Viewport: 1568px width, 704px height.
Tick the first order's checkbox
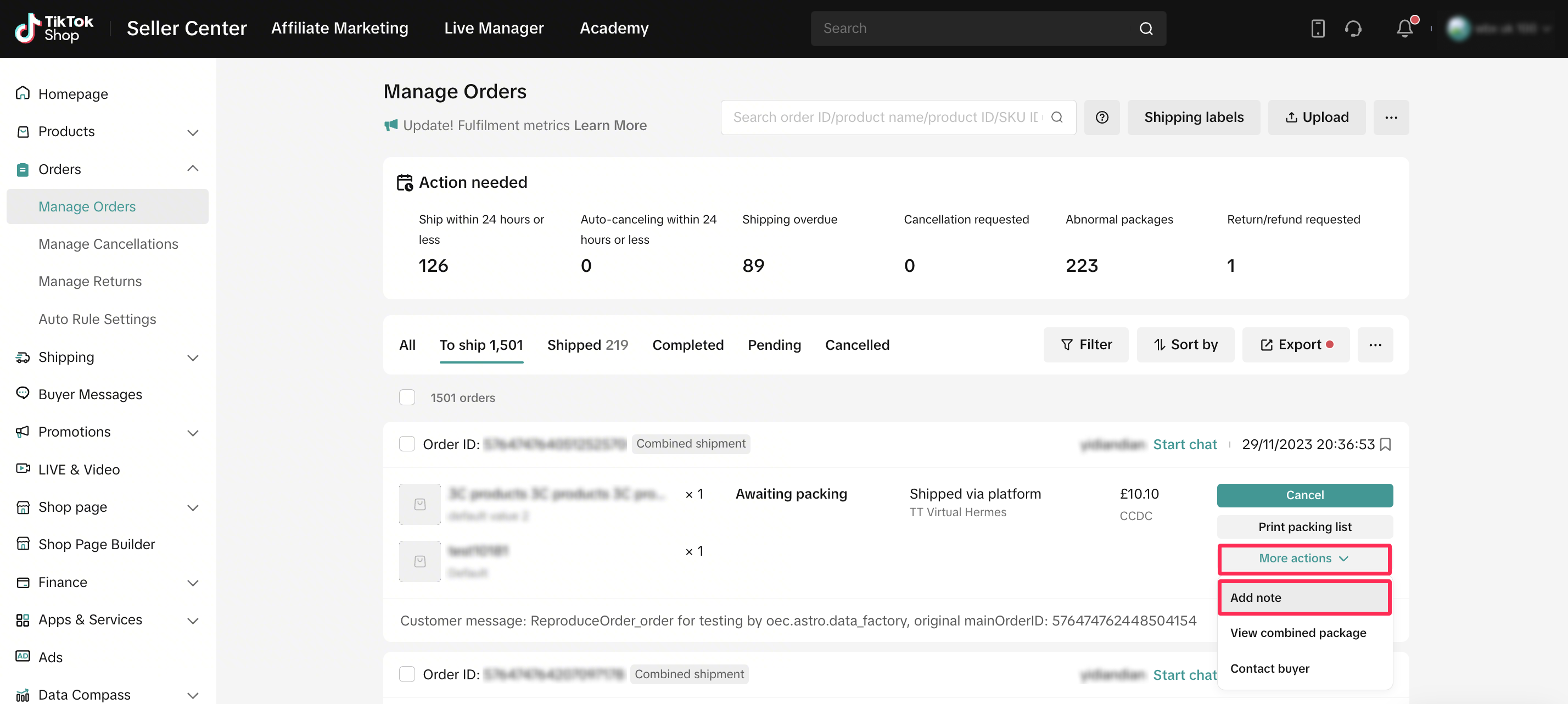click(407, 444)
